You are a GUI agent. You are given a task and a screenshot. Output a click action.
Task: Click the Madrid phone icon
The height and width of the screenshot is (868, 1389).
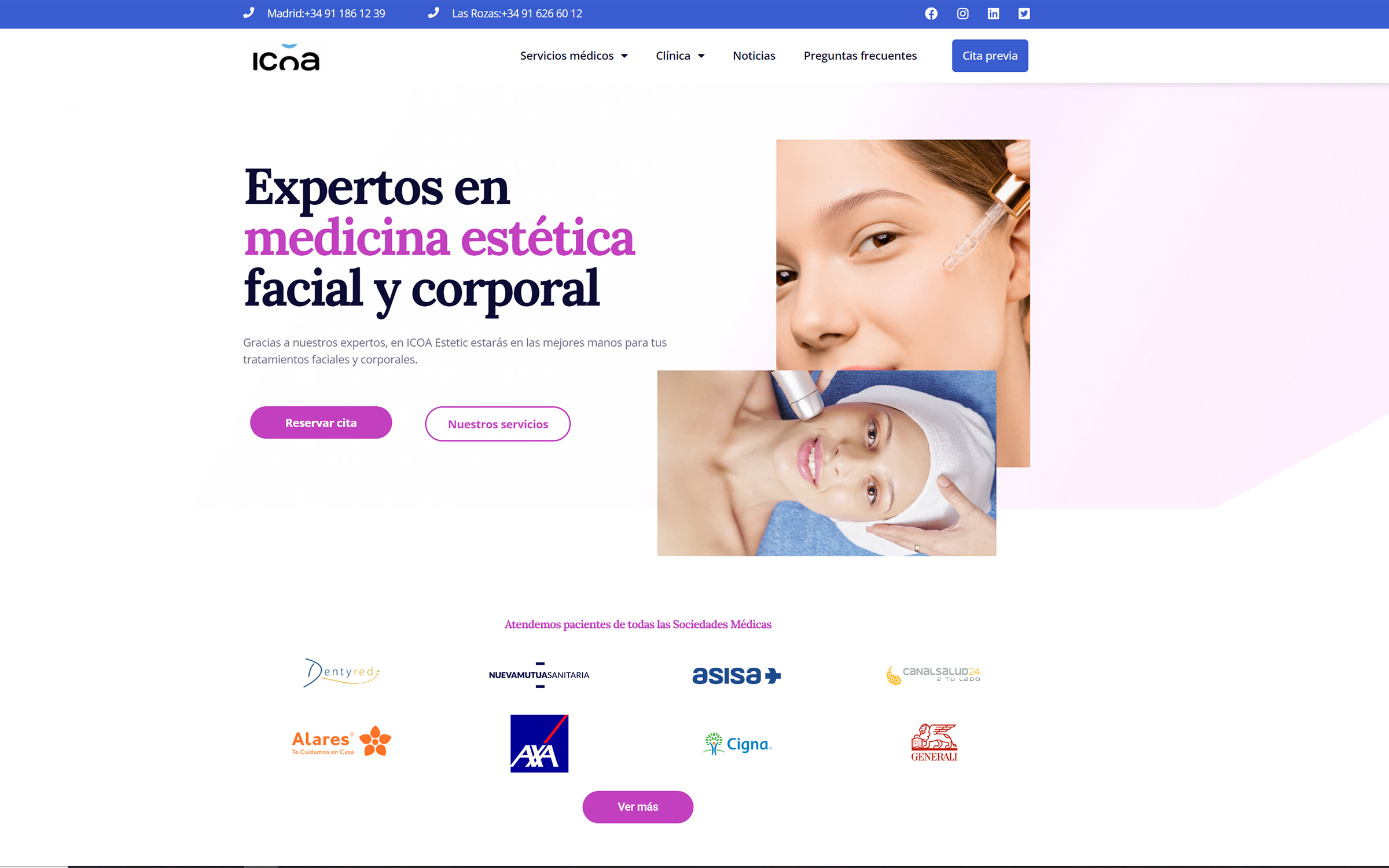[249, 13]
